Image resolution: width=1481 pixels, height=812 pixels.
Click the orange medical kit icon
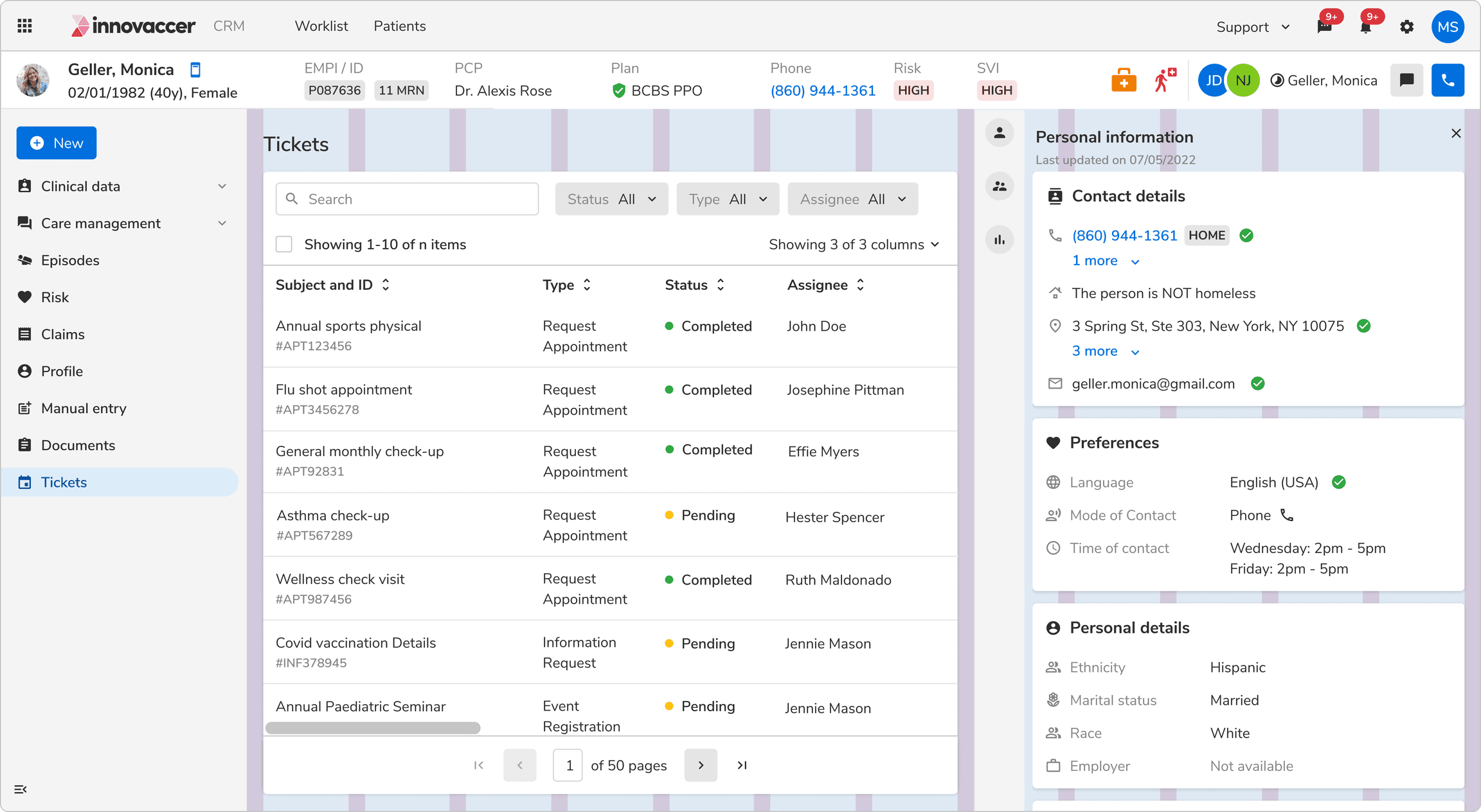(x=1124, y=80)
